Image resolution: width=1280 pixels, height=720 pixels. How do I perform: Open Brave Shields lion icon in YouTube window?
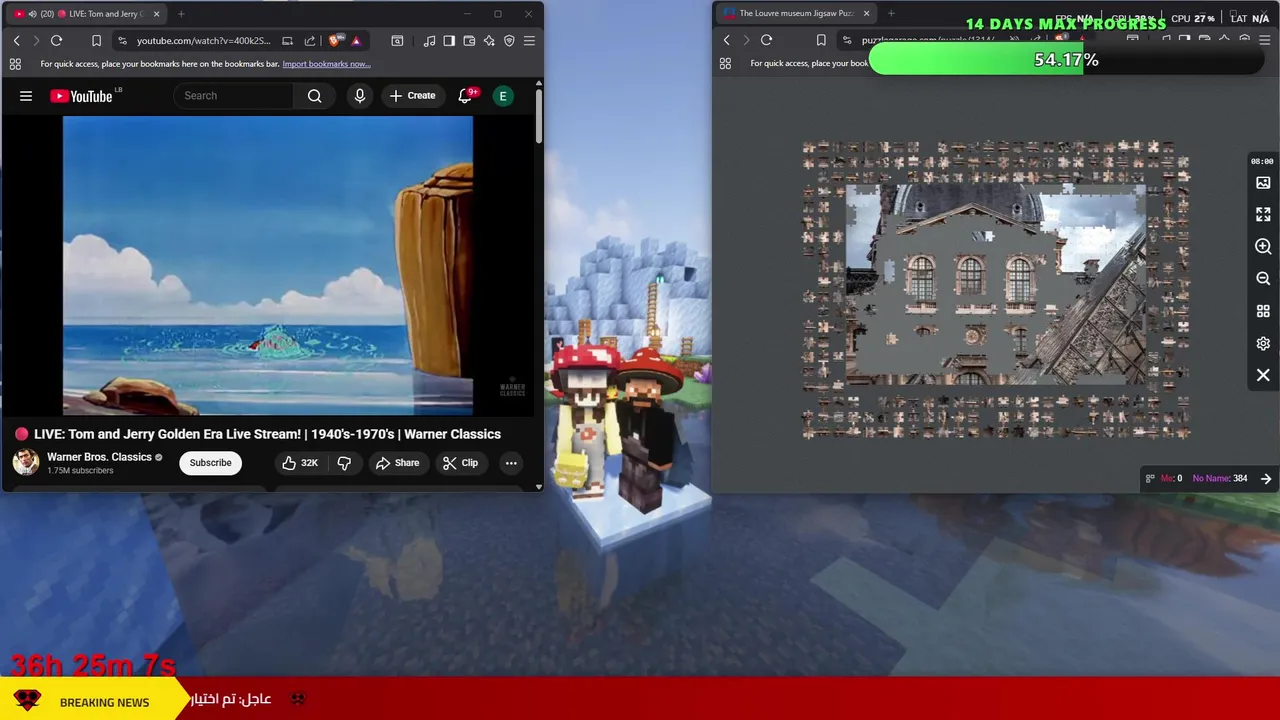click(x=335, y=40)
